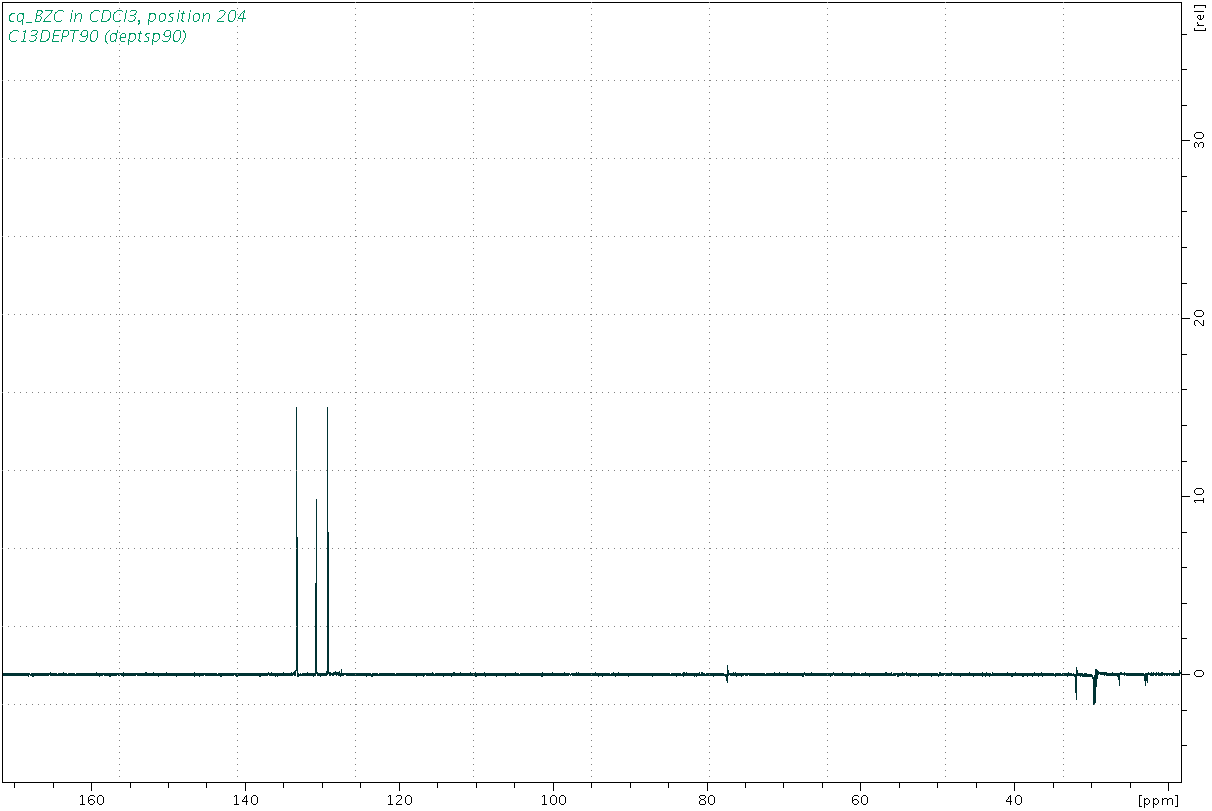Click the "C13DEPT90 (deptsp90)" experiment label
The width and height of the screenshot is (1212, 811).
(97, 36)
